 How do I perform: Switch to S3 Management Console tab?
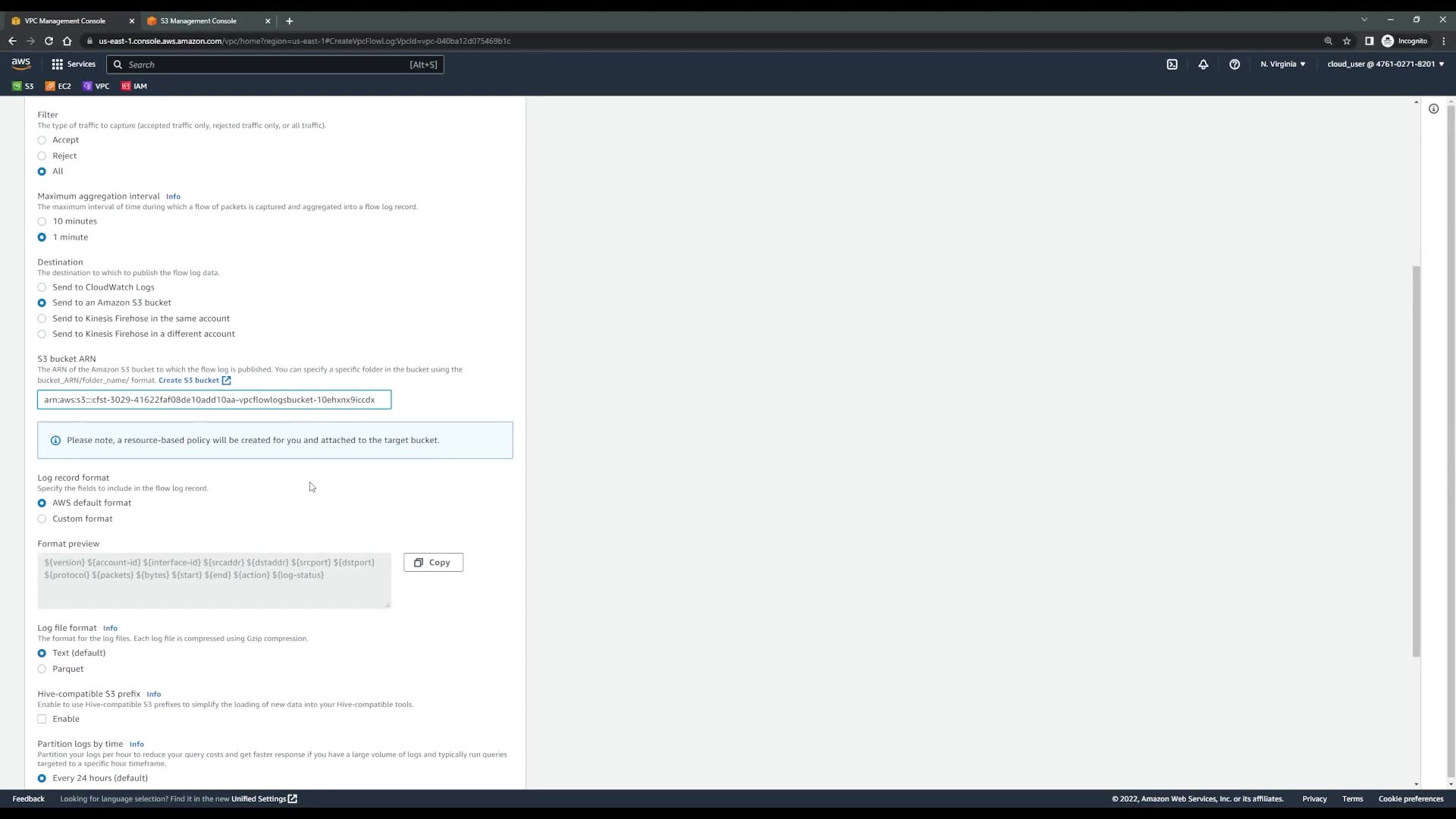click(x=199, y=21)
